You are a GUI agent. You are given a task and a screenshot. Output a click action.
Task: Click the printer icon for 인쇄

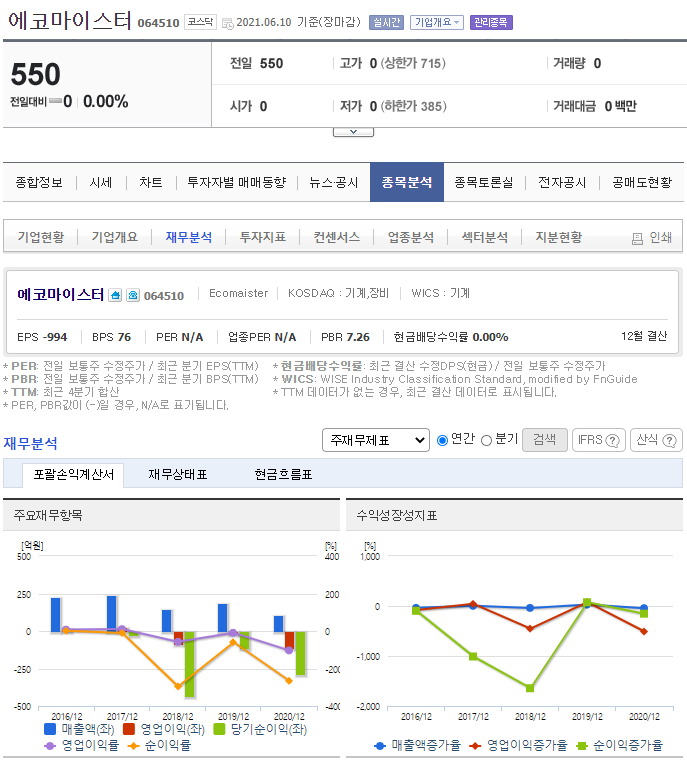point(637,238)
